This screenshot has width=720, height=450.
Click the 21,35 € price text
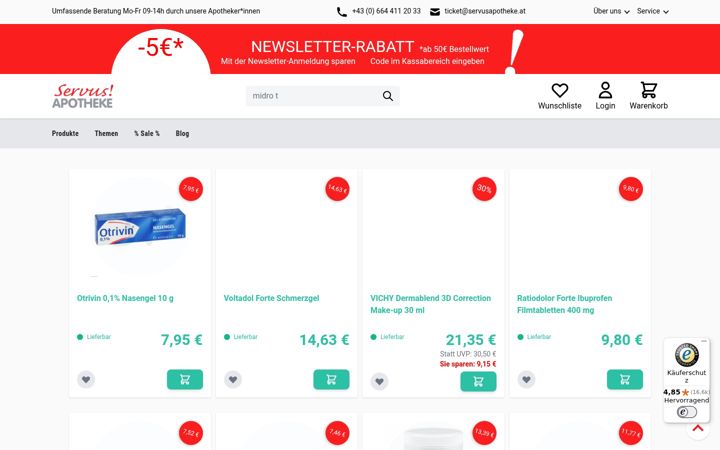point(471,340)
